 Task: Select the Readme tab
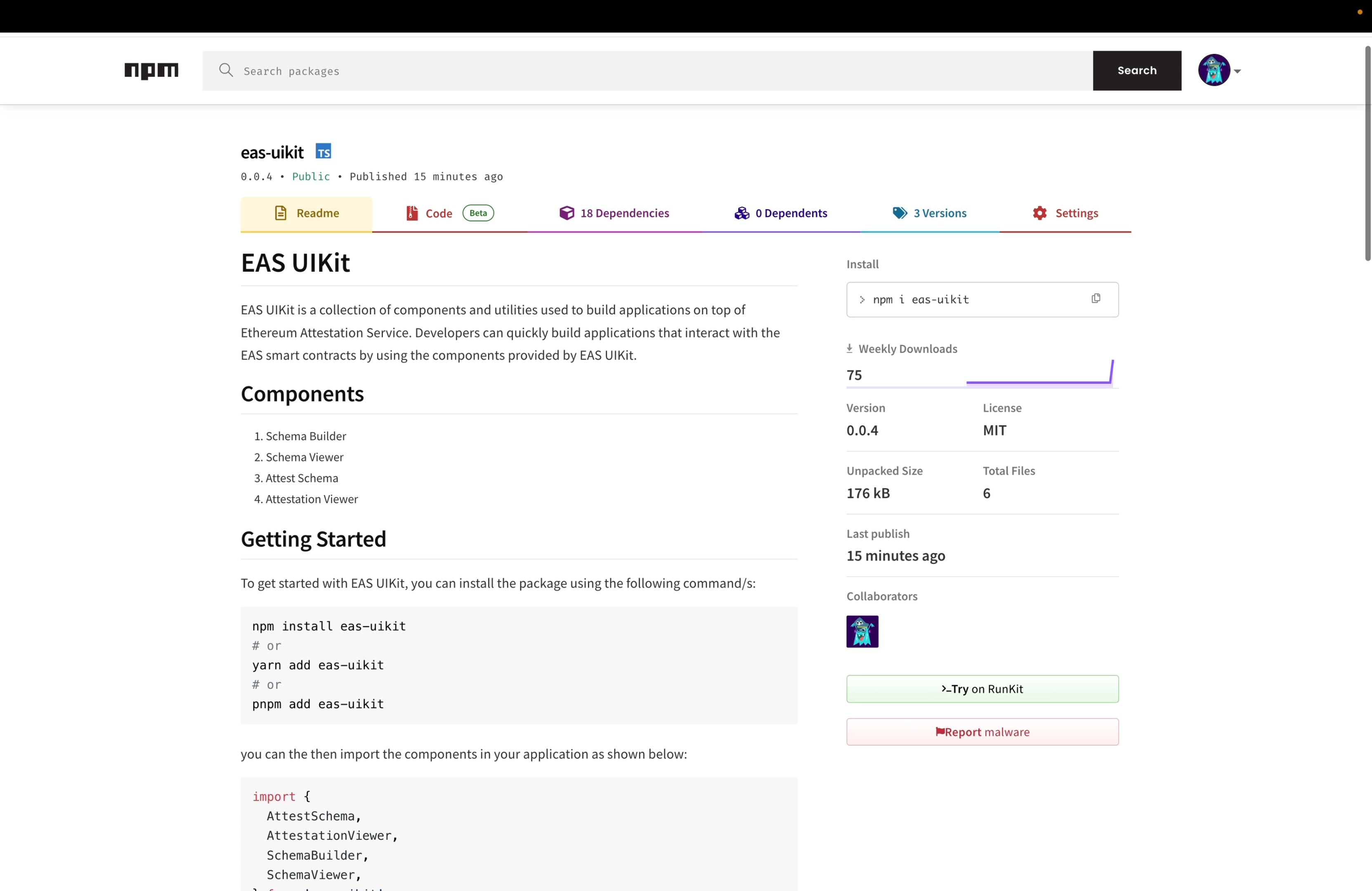click(x=306, y=213)
